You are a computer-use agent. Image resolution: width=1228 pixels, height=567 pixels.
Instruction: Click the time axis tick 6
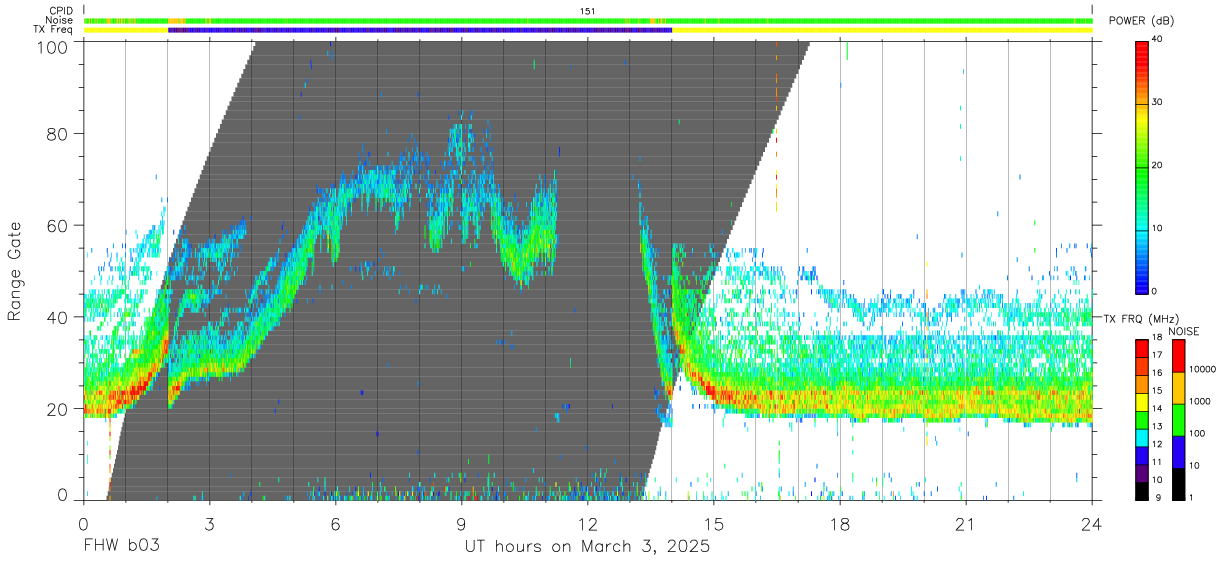pyautogui.click(x=335, y=524)
